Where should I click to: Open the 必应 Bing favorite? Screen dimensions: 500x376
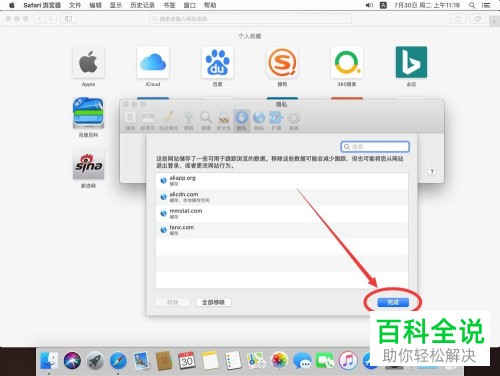(411, 66)
